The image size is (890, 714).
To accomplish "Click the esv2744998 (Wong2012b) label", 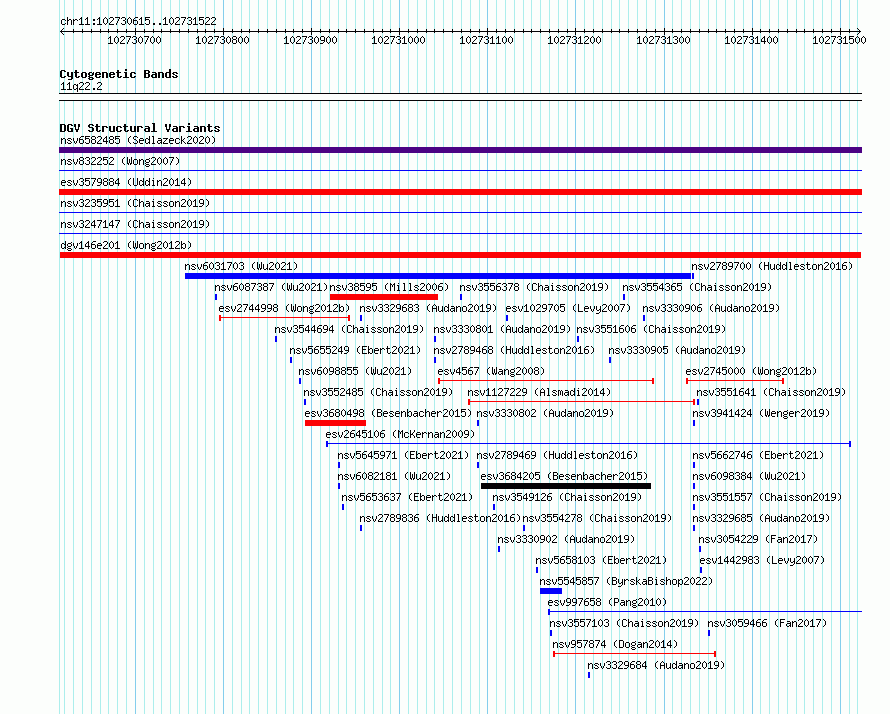I will 284,308.
